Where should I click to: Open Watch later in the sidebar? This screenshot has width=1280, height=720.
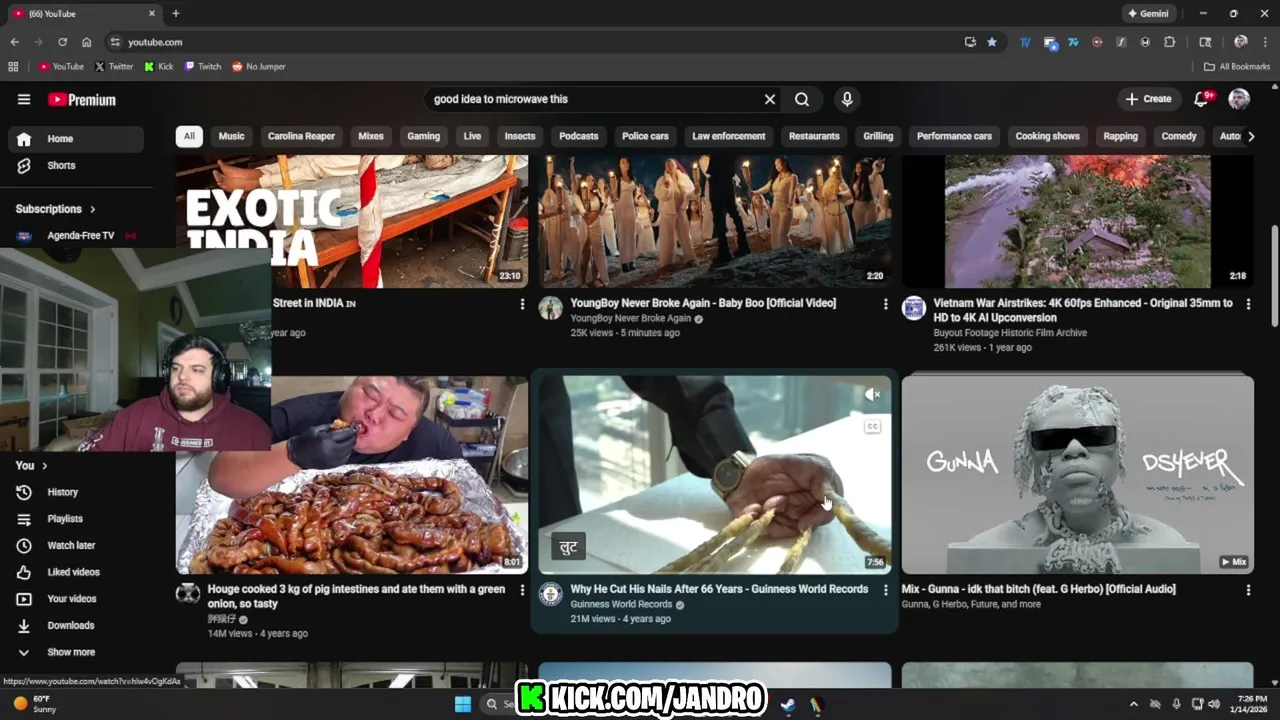pyautogui.click(x=76, y=545)
